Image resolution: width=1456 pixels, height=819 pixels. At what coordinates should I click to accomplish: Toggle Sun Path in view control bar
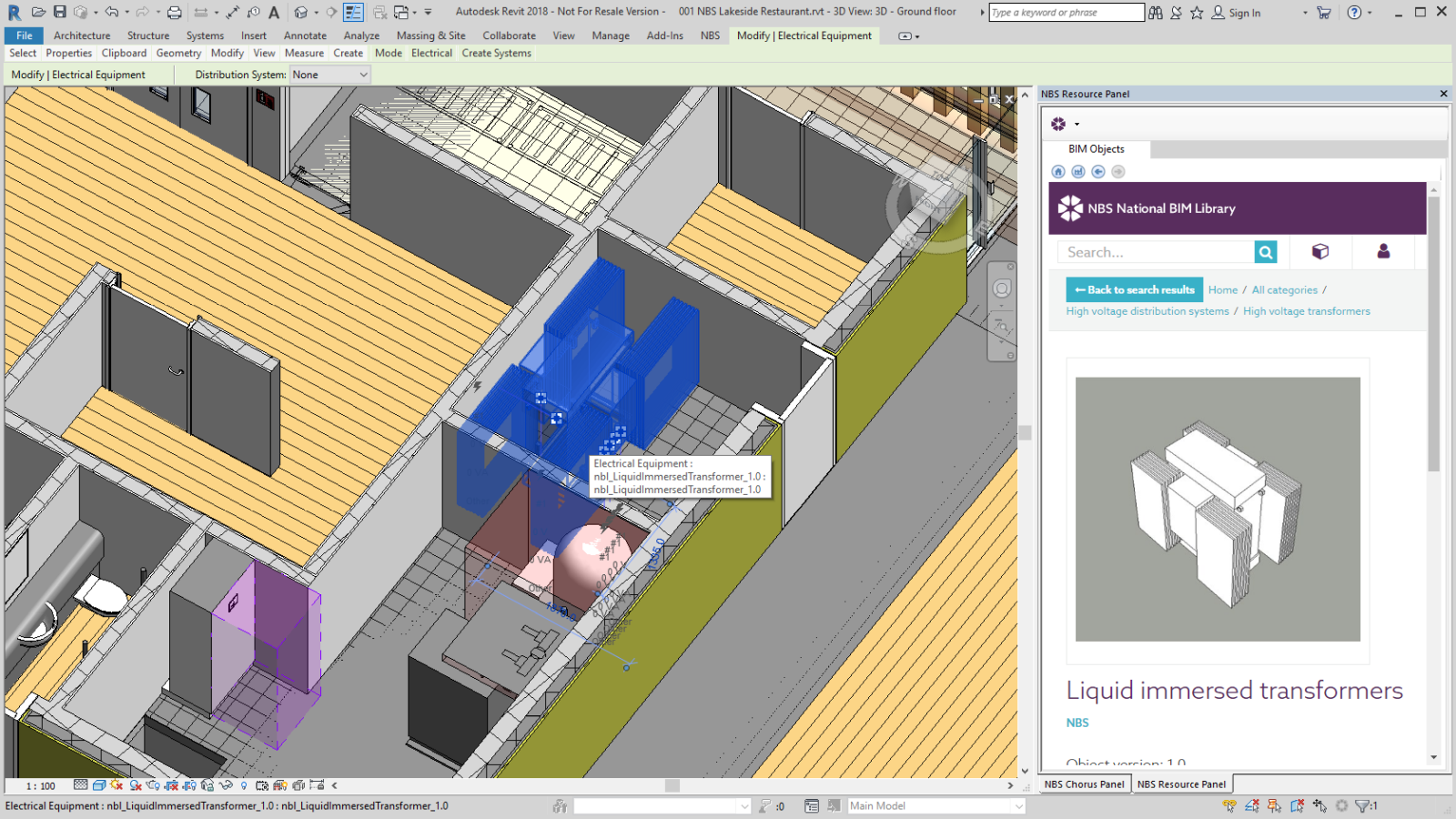[x=116, y=784]
